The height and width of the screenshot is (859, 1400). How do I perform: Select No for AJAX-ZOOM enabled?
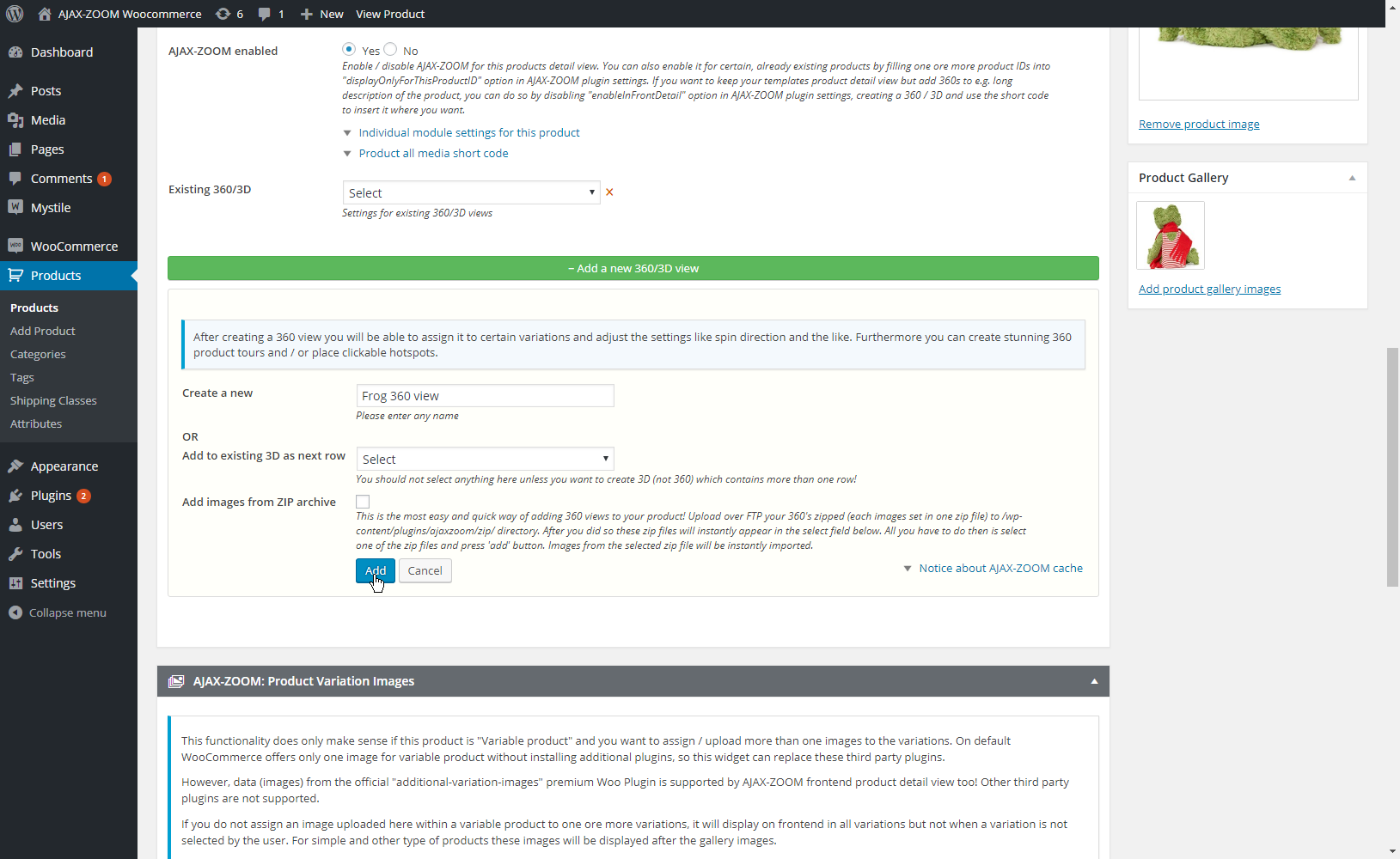(x=390, y=50)
